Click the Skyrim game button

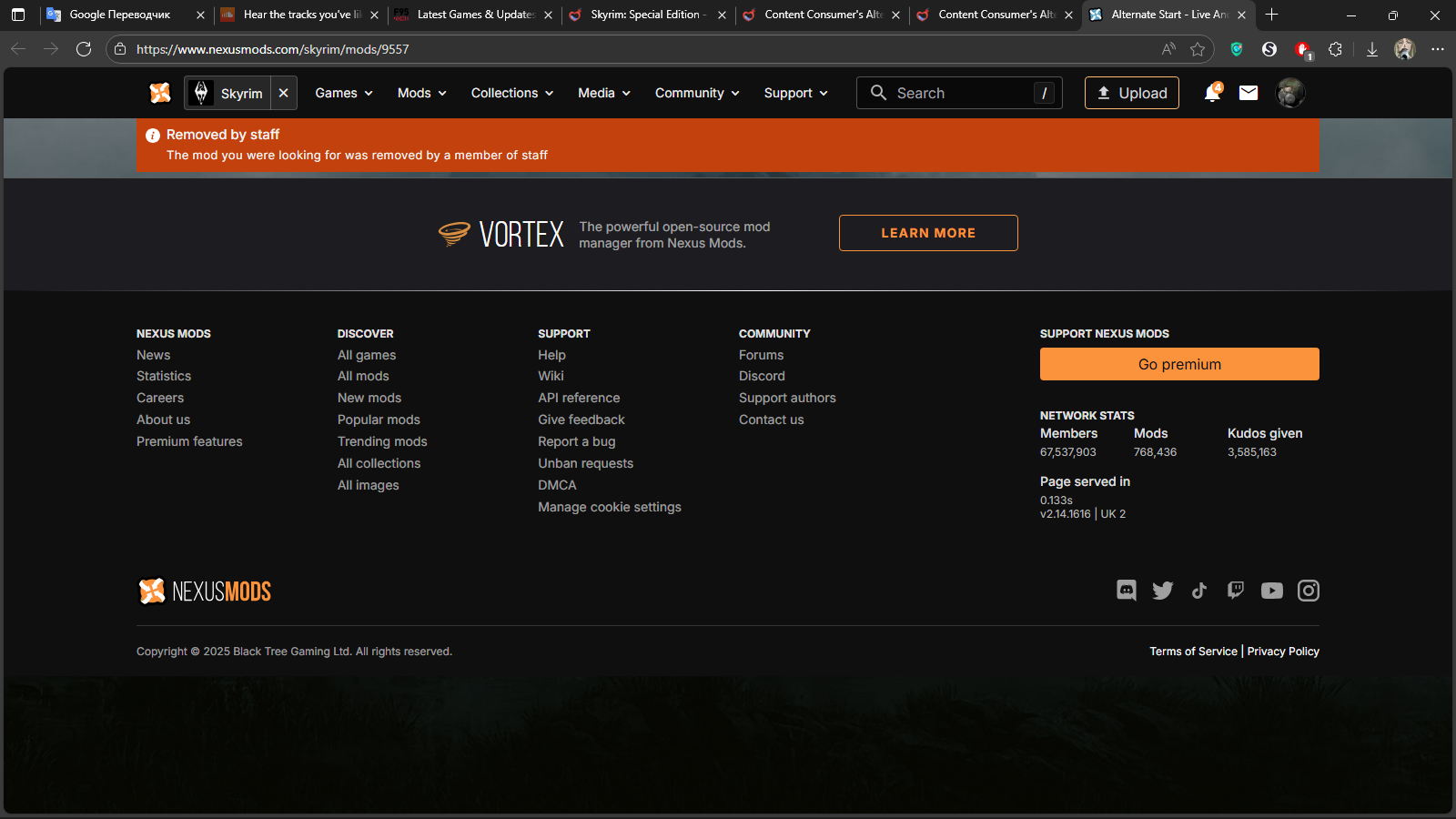[x=227, y=93]
